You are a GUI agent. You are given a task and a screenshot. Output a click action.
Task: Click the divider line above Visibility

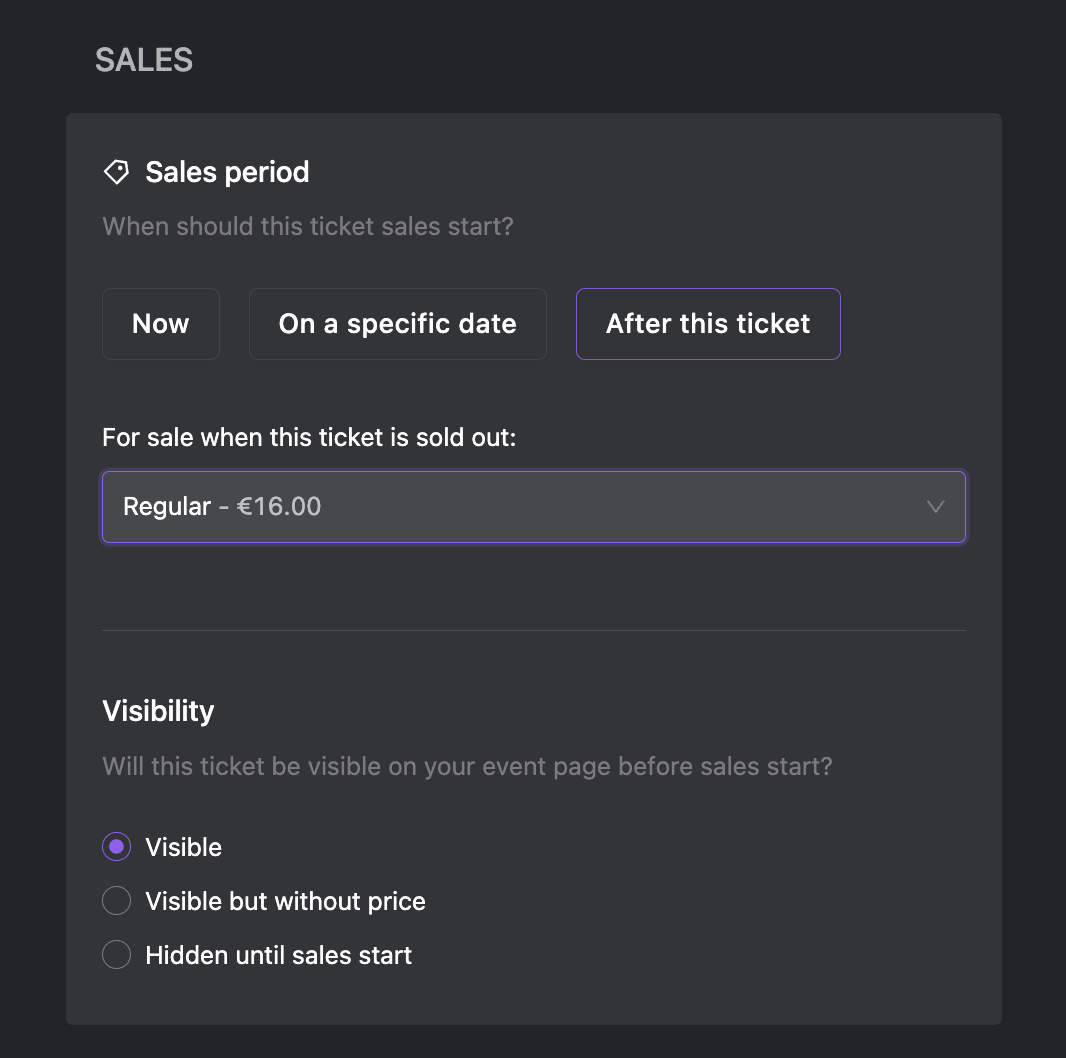click(x=534, y=630)
